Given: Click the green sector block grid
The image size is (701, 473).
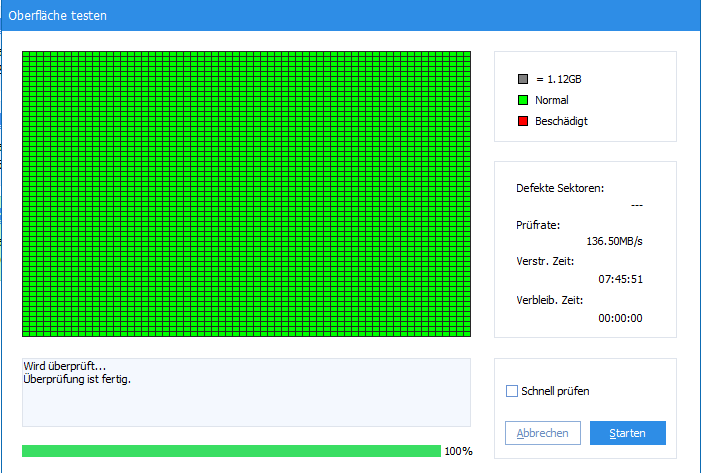Looking at the screenshot, I should point(246,194).
